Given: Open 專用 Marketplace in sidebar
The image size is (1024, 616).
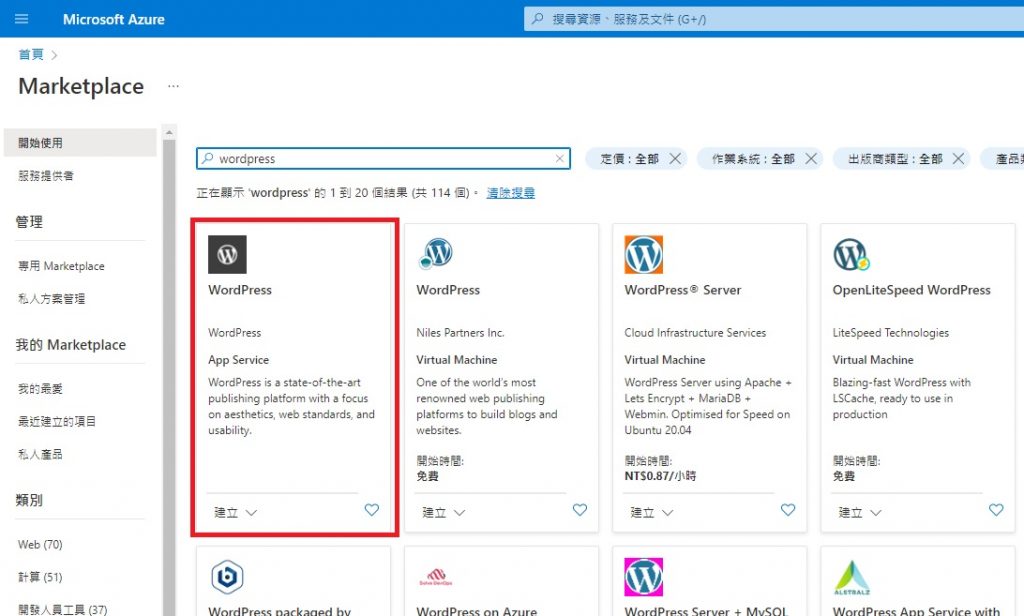Looking at the screenshot, I should (x=61, y=266).
